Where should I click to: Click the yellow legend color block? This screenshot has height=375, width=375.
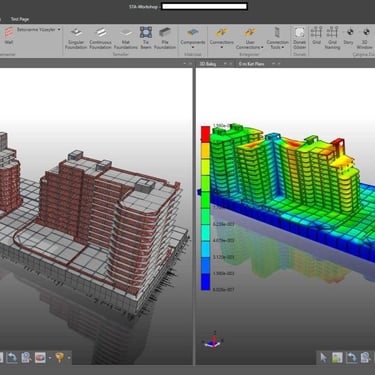[205, 167]
